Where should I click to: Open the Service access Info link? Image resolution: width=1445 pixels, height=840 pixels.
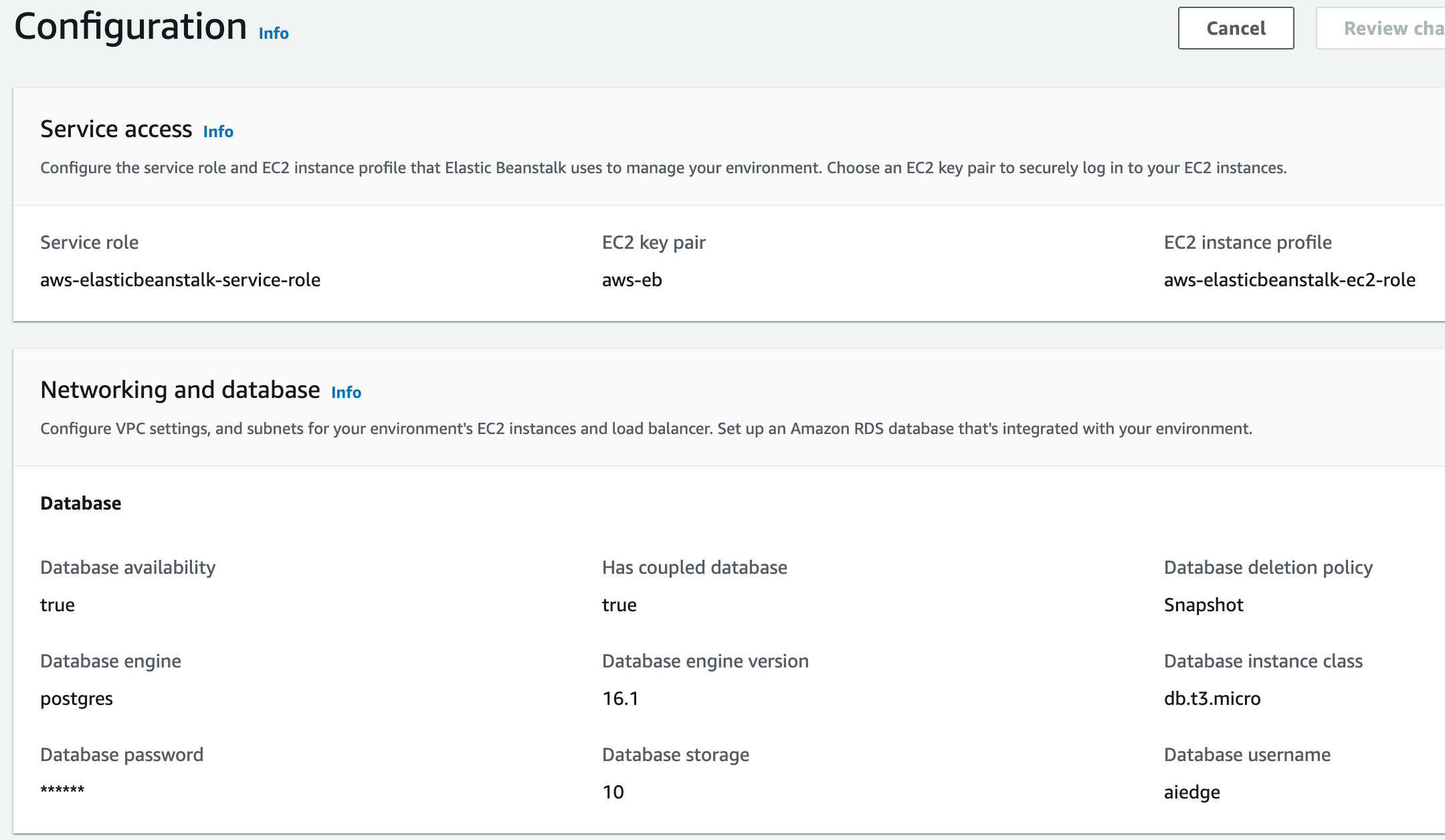pyautogui.click(x=217, y=131)
